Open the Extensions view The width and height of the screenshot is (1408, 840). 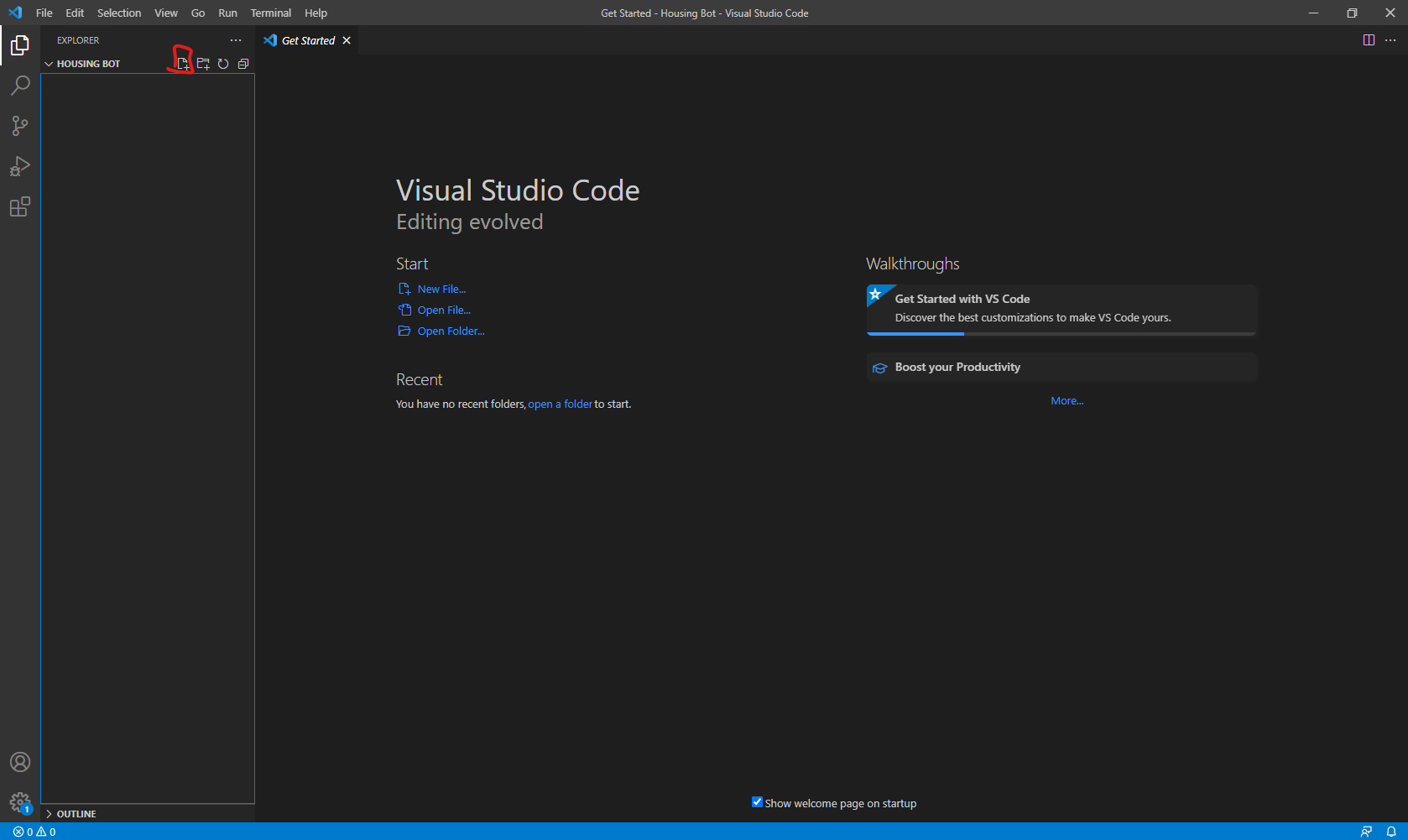[x=20, y=206]
